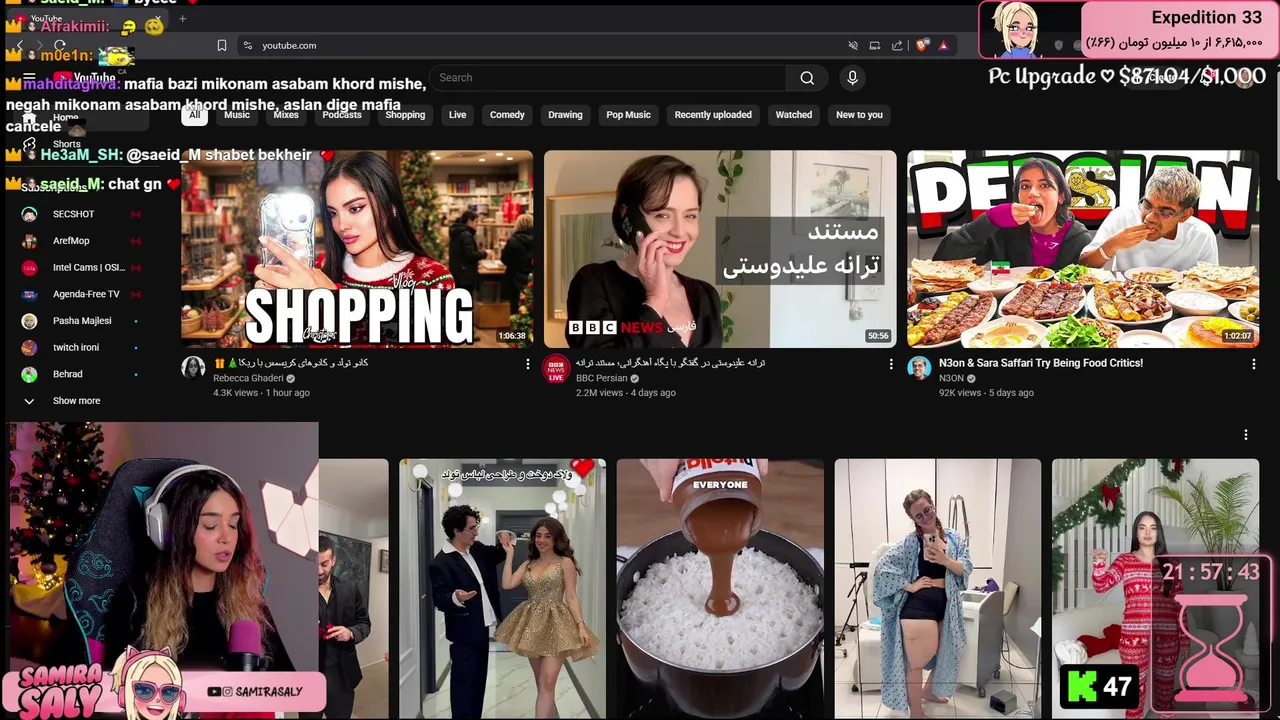Select the Recently uploaded filter chip
Viewport: 1280px width, 720px height.
pyautogui.click(x=713, y=115)
